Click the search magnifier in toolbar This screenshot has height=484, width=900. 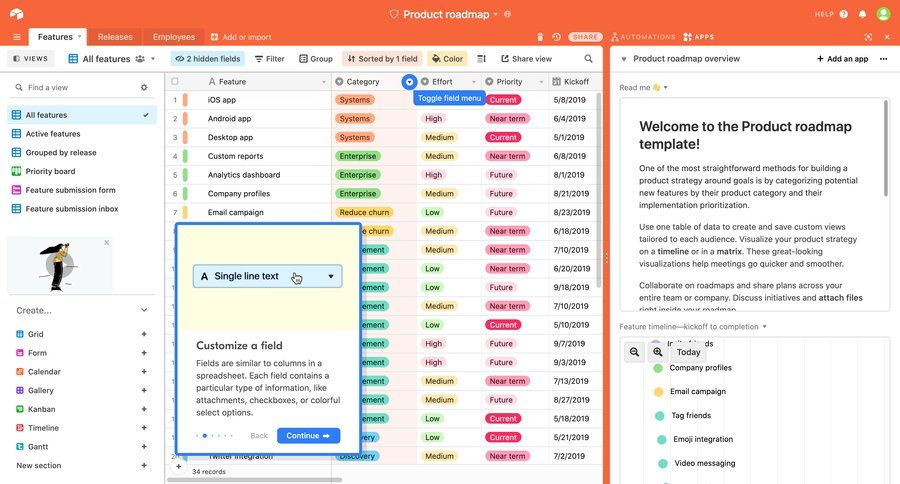[588, 59]
